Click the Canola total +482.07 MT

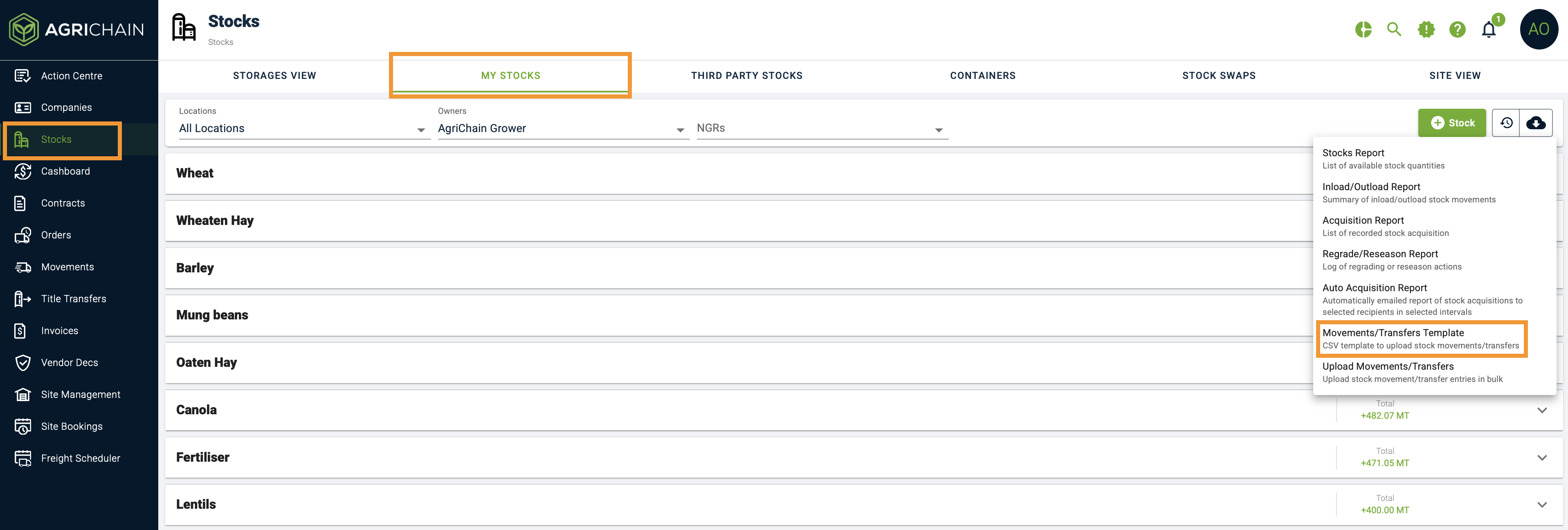(x=1385, y=415)
